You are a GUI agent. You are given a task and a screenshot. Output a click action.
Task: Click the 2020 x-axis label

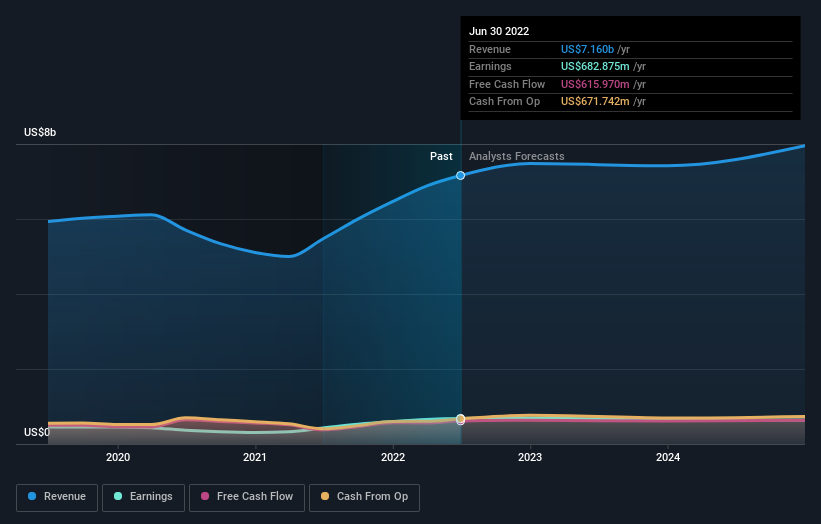point(118,457)
